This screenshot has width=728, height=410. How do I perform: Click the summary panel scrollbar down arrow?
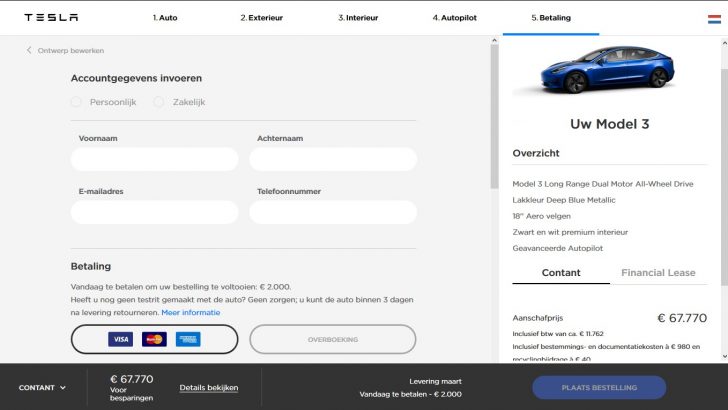click(x=724, y=357)
